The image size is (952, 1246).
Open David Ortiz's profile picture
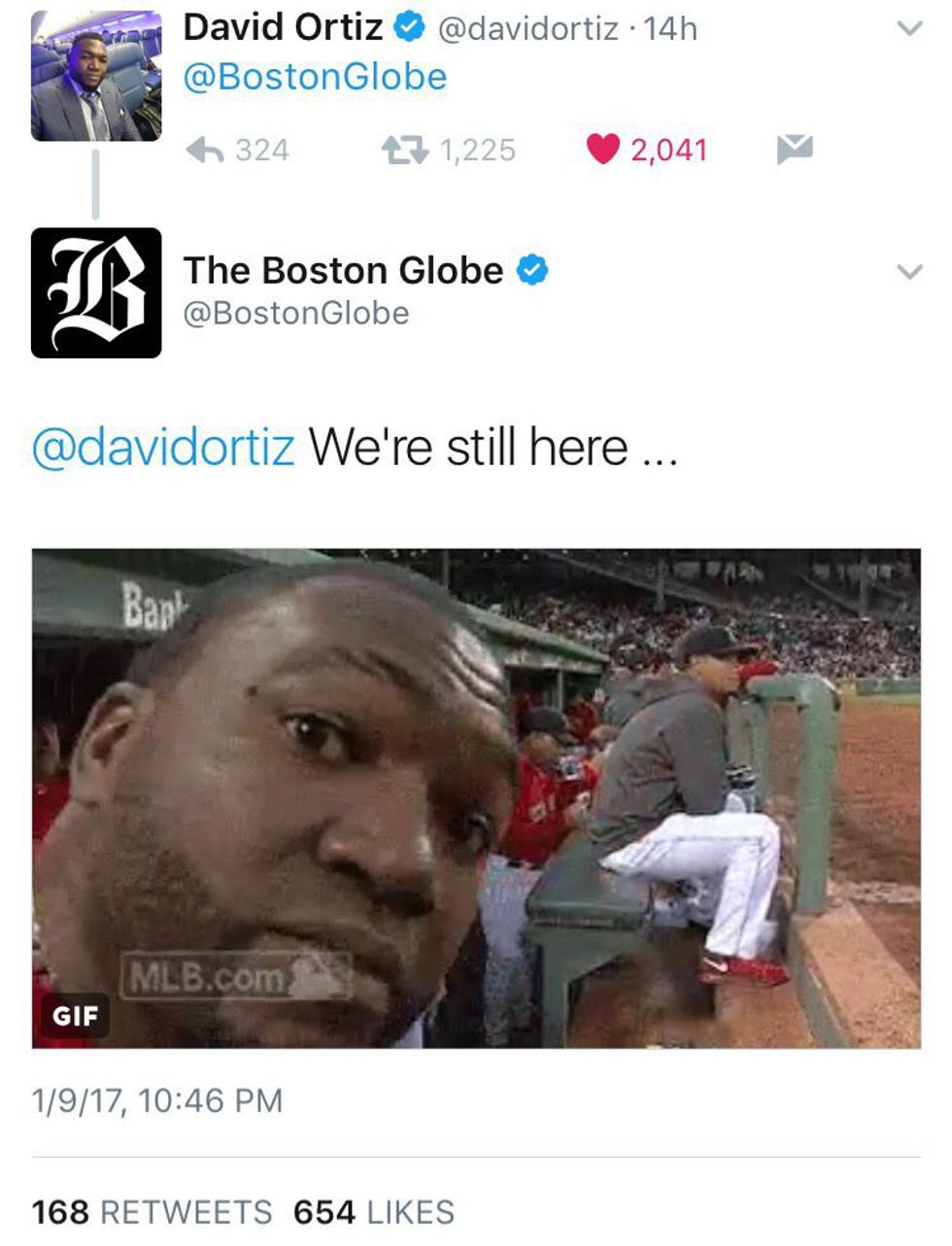[x=96, y=76]
